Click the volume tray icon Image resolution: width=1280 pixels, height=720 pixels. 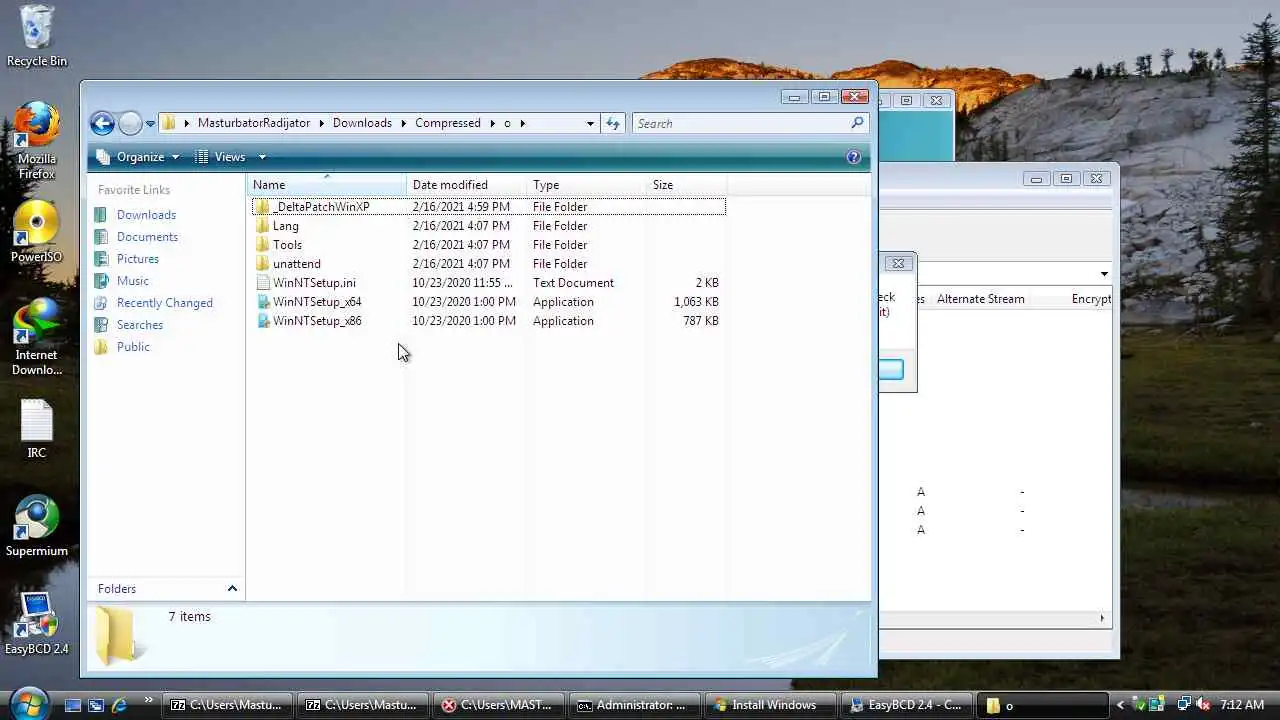click(1202, 705)
